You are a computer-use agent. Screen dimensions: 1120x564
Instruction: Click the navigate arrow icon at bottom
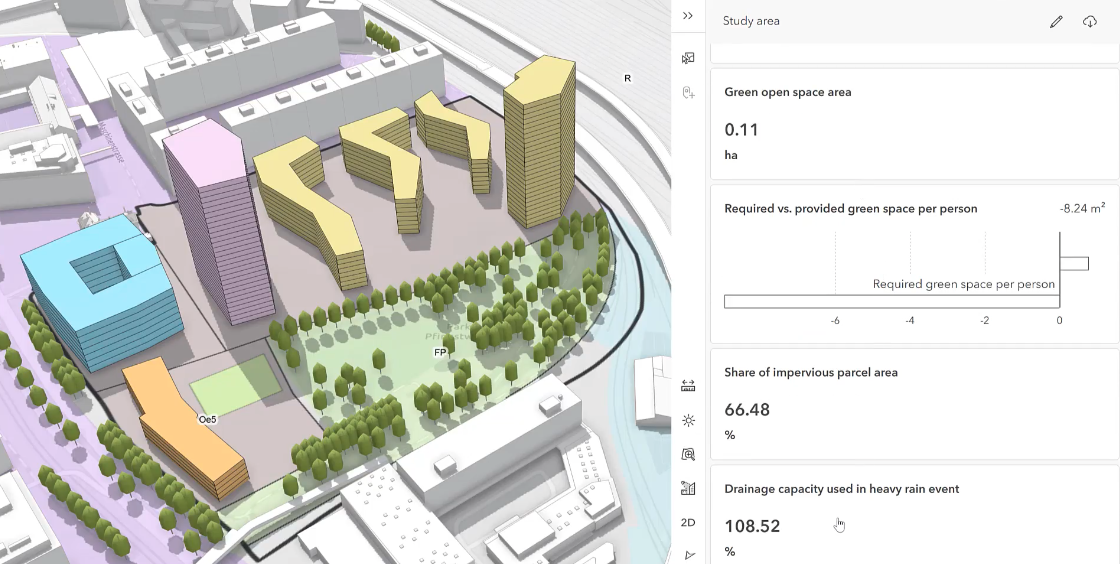click(x=689, y=555)
